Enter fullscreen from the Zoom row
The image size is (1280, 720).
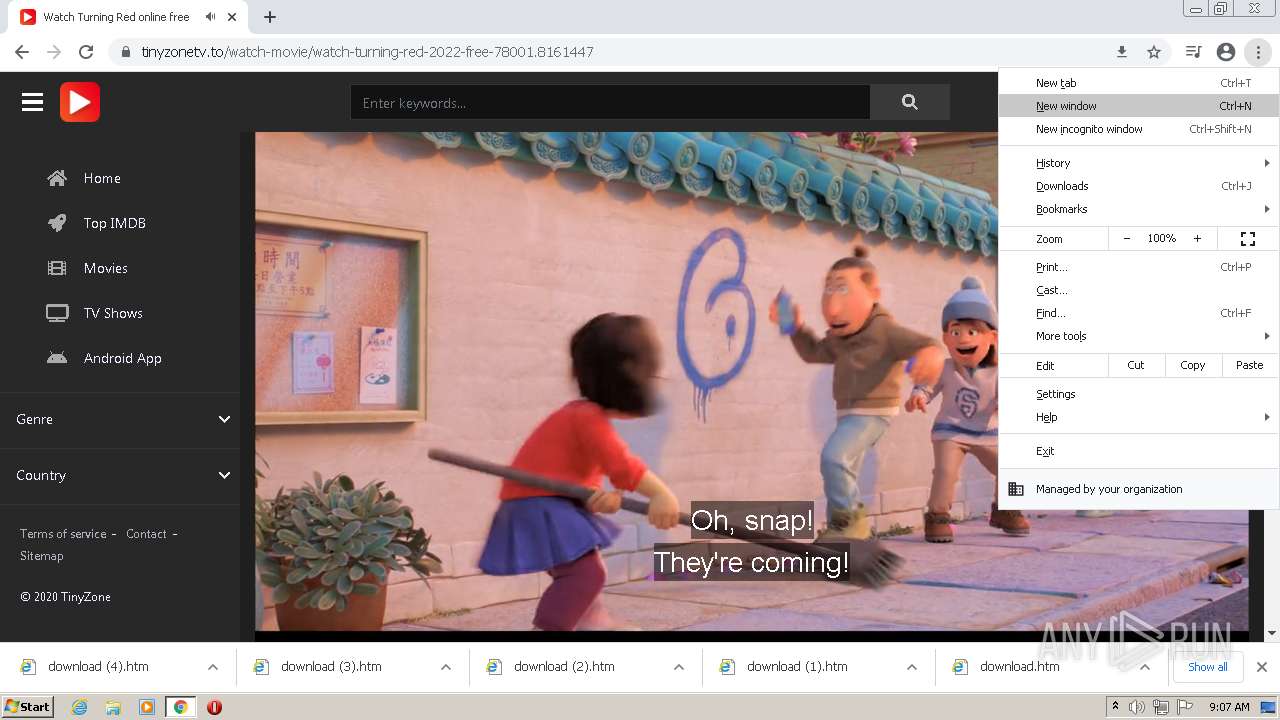pyautogui.click(x=1248, y=239)
